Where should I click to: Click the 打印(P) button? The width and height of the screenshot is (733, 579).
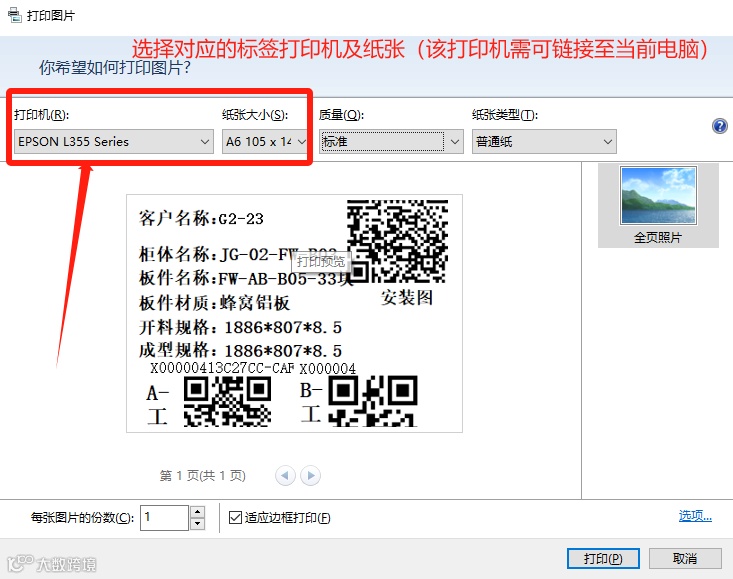[x=603, y=558]
